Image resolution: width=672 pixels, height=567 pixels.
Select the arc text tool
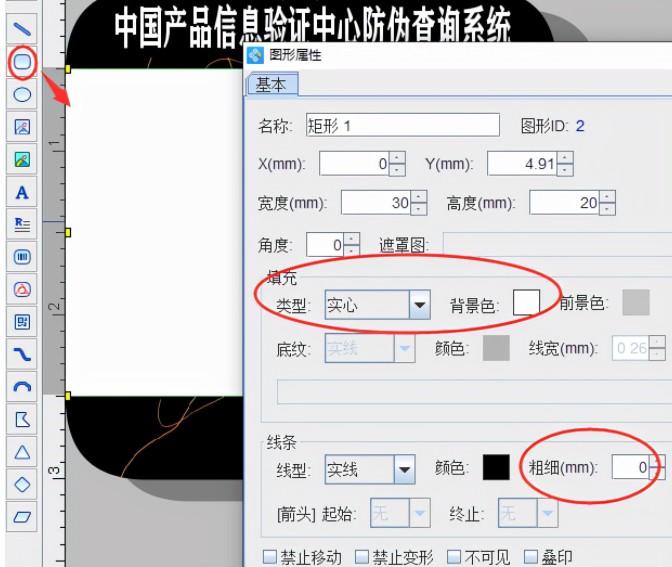pos(22,290)
